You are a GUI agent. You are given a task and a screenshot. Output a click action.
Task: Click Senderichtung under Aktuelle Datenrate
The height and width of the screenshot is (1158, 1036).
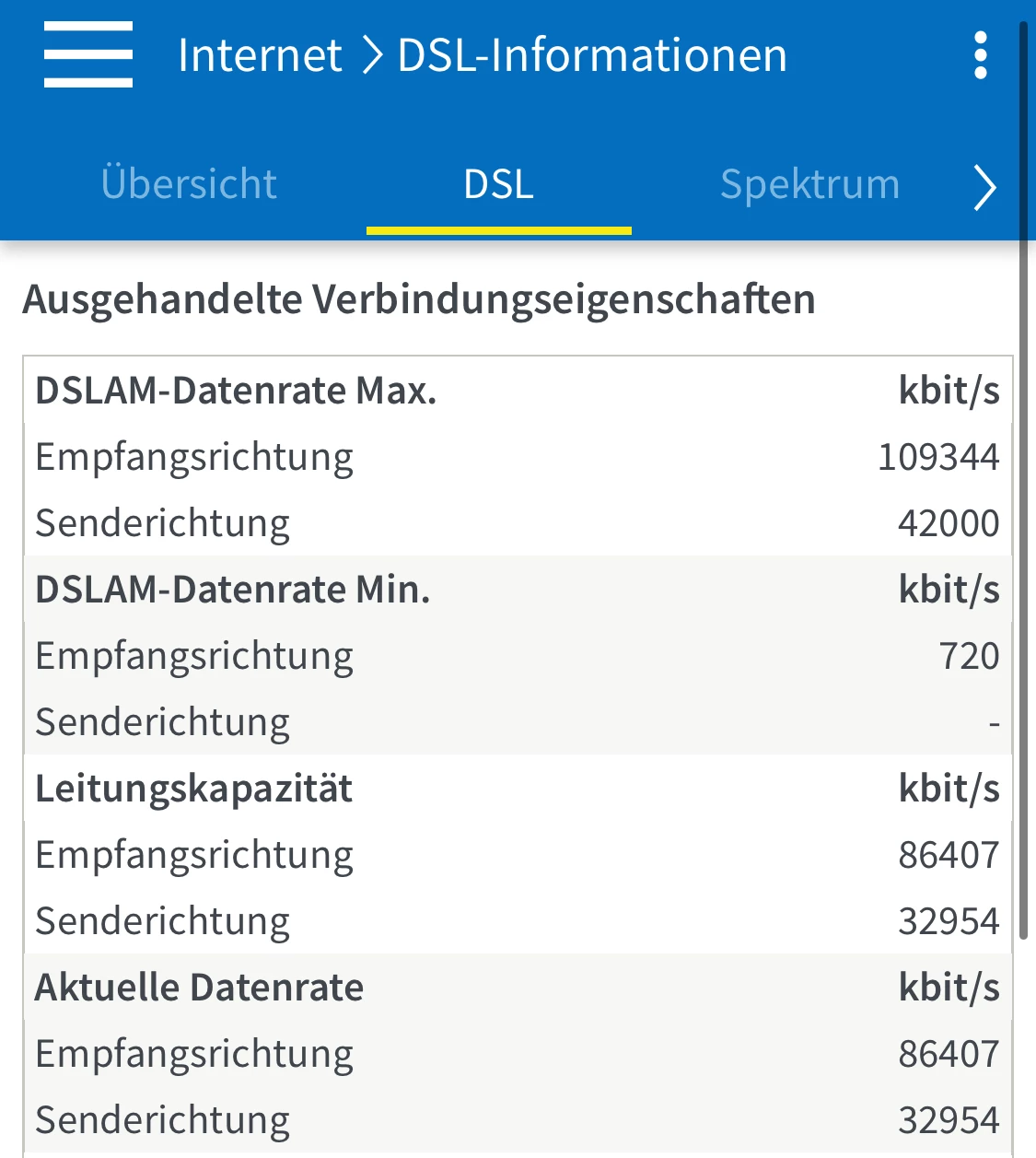(162, 1120)
